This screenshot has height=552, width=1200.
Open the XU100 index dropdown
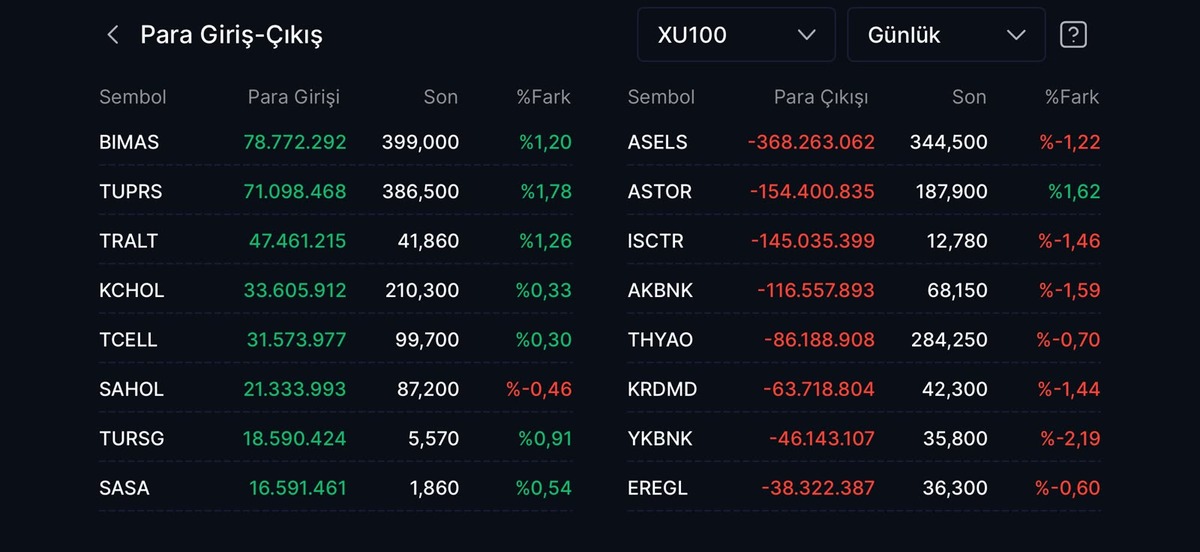coord(736,35)
